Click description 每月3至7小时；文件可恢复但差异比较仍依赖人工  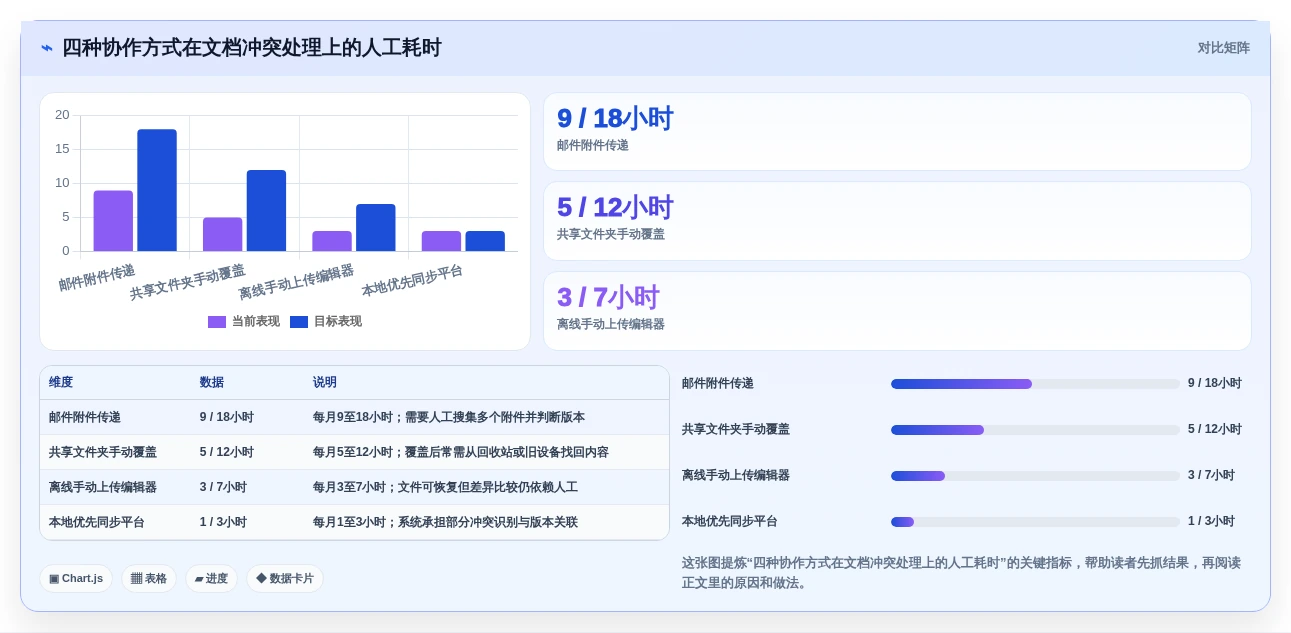[x=445, y=488]
